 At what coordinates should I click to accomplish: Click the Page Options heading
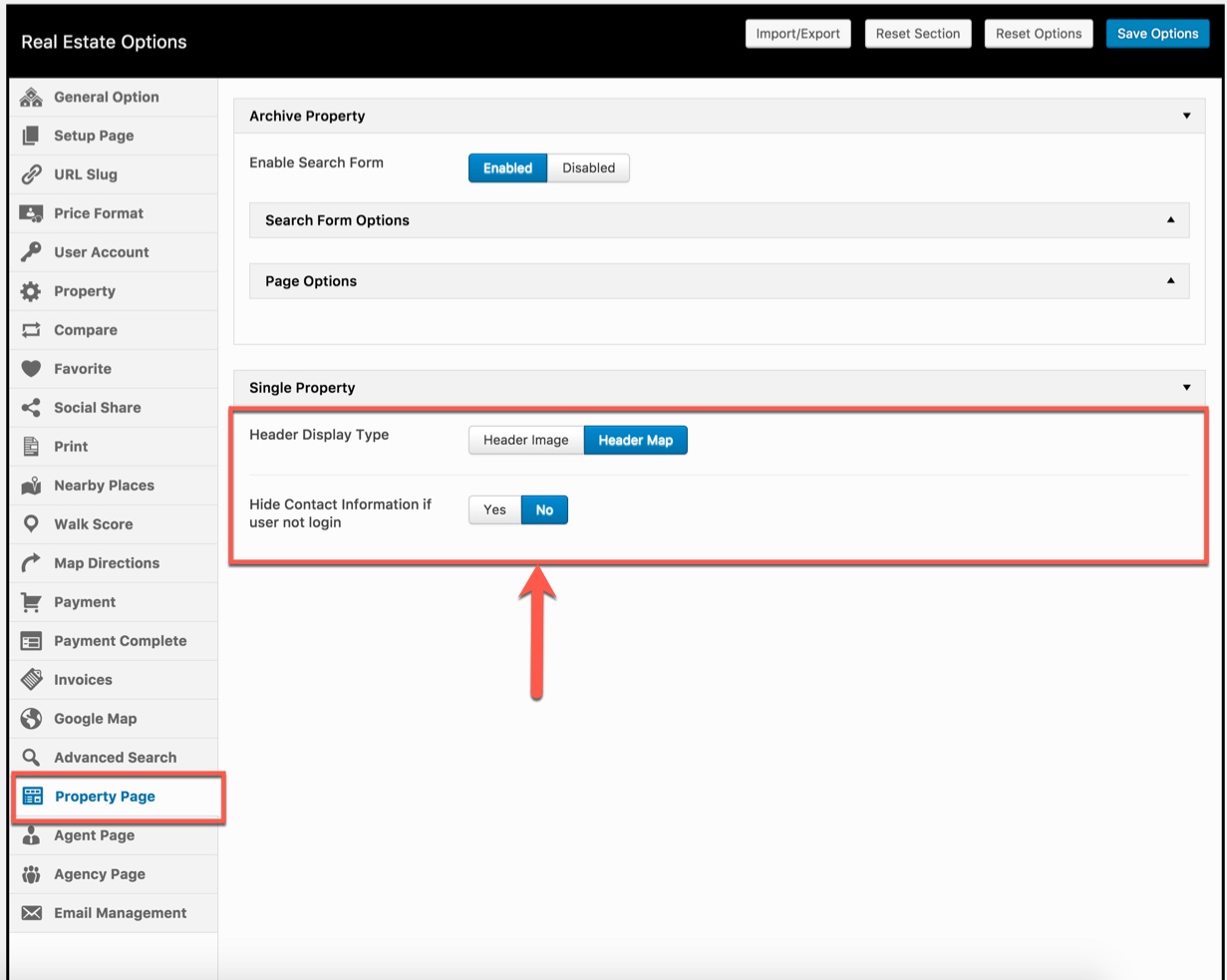(x=311, y=281)
